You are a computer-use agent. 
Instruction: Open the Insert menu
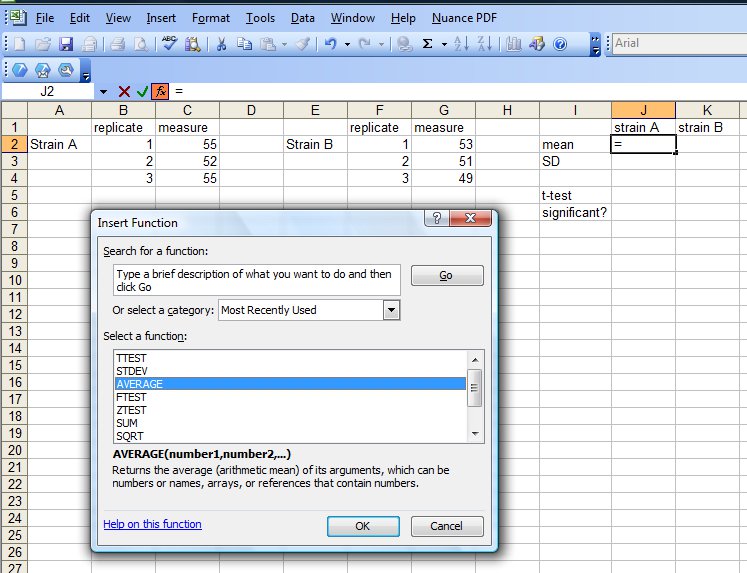tap(161, 18)
